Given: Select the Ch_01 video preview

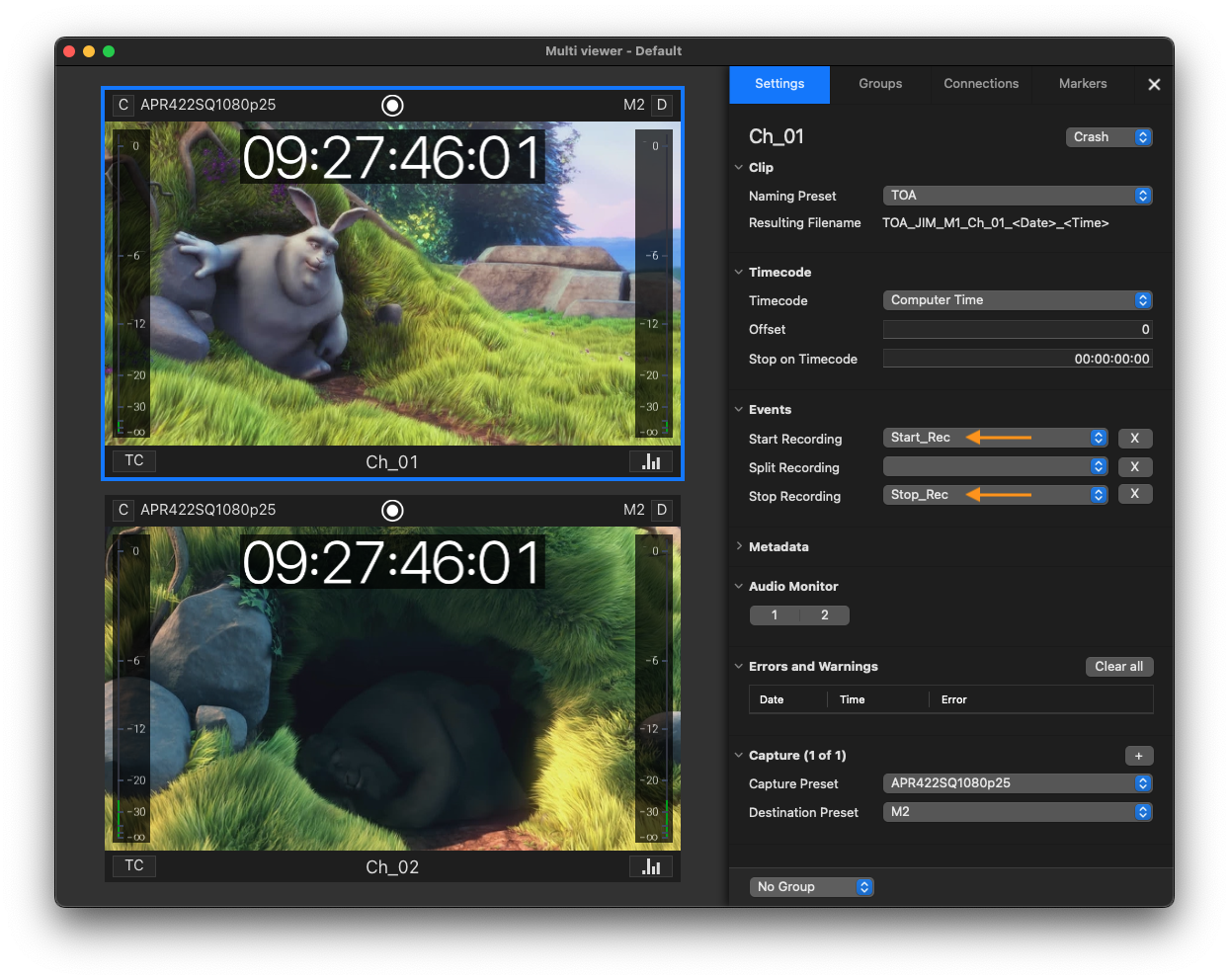Looking at the screenshot, I should [392, 284].
